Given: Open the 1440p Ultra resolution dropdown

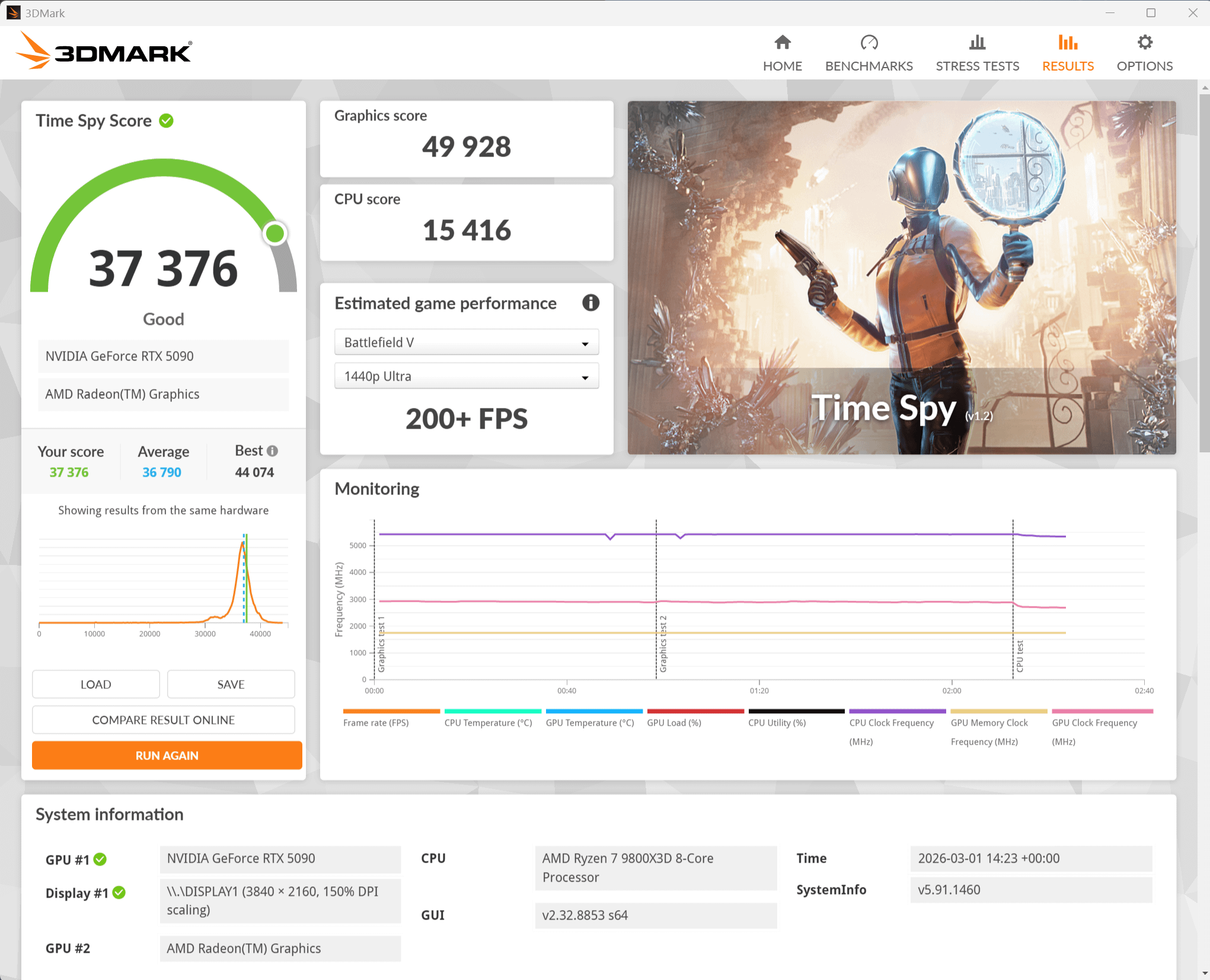Looking at the screenshot, I should (x=466, y=376).
